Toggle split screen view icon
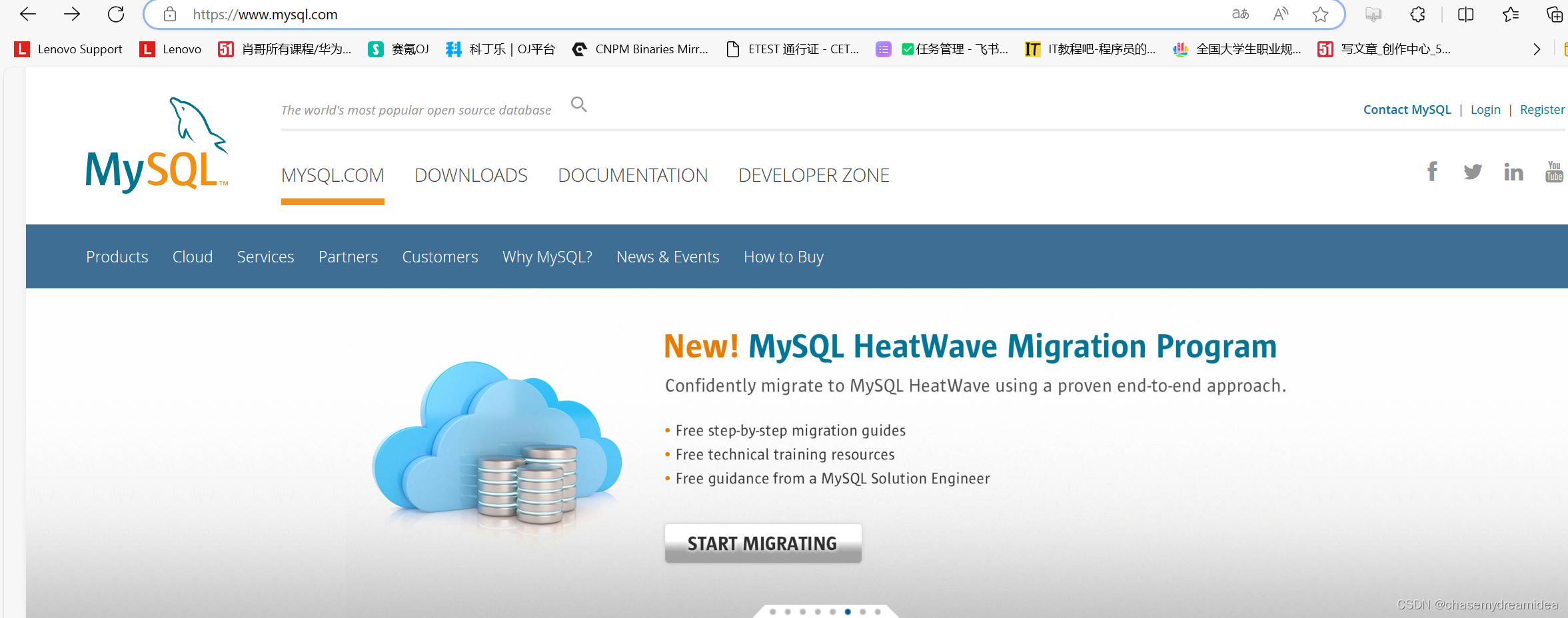Viewport: 1568px width, 618px height. 1465,14
